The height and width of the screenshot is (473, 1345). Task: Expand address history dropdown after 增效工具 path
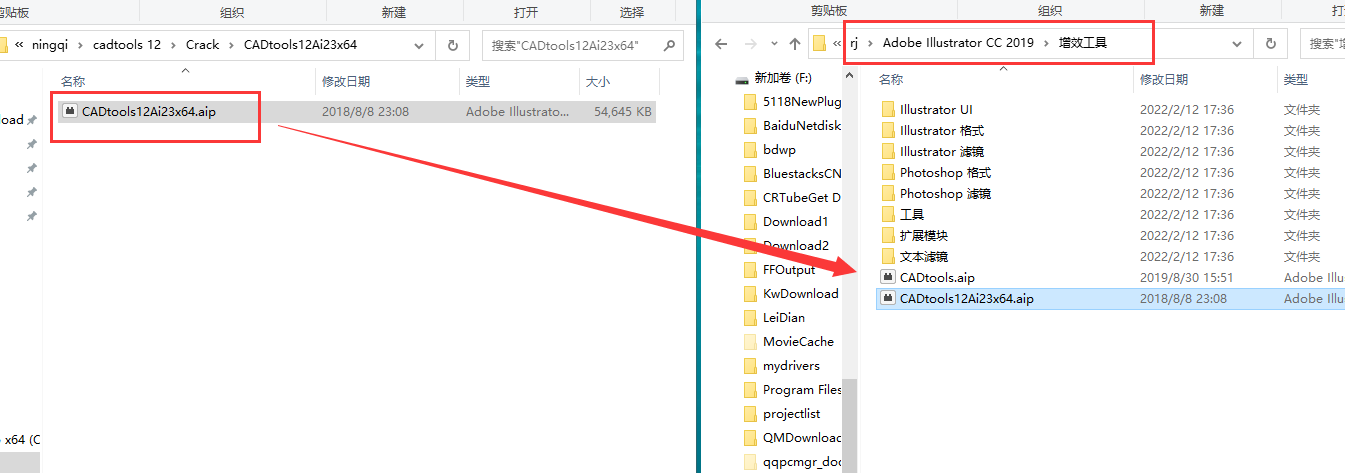[1238, 44]
